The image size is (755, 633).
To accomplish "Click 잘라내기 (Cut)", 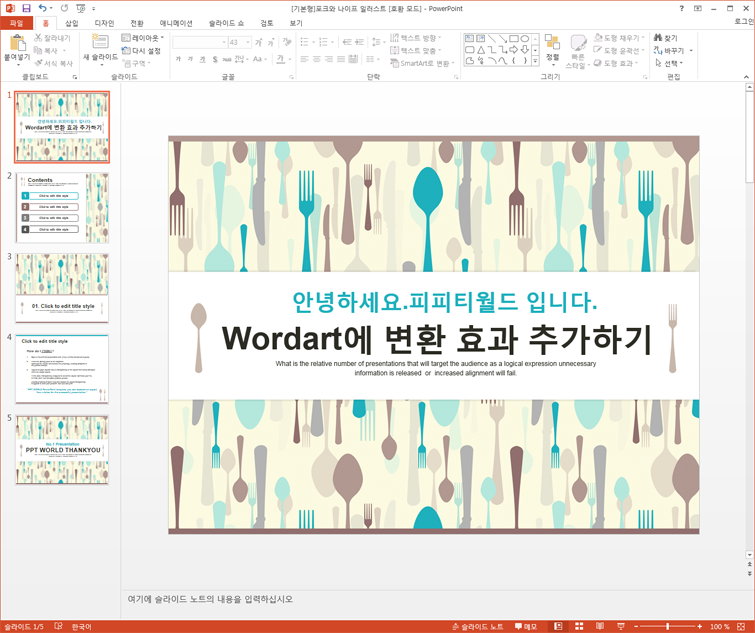I will (x=52, y=38).
